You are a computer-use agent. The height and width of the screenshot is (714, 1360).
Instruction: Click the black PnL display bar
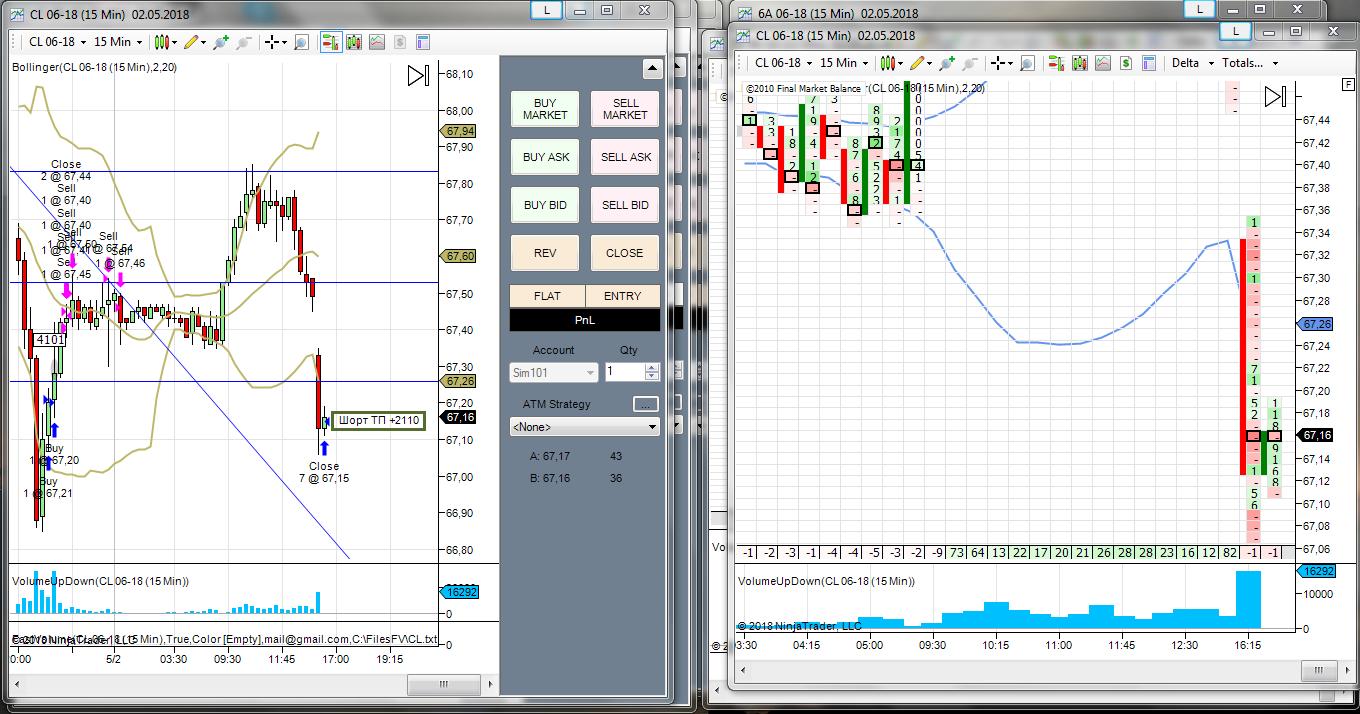pos(585,320)
